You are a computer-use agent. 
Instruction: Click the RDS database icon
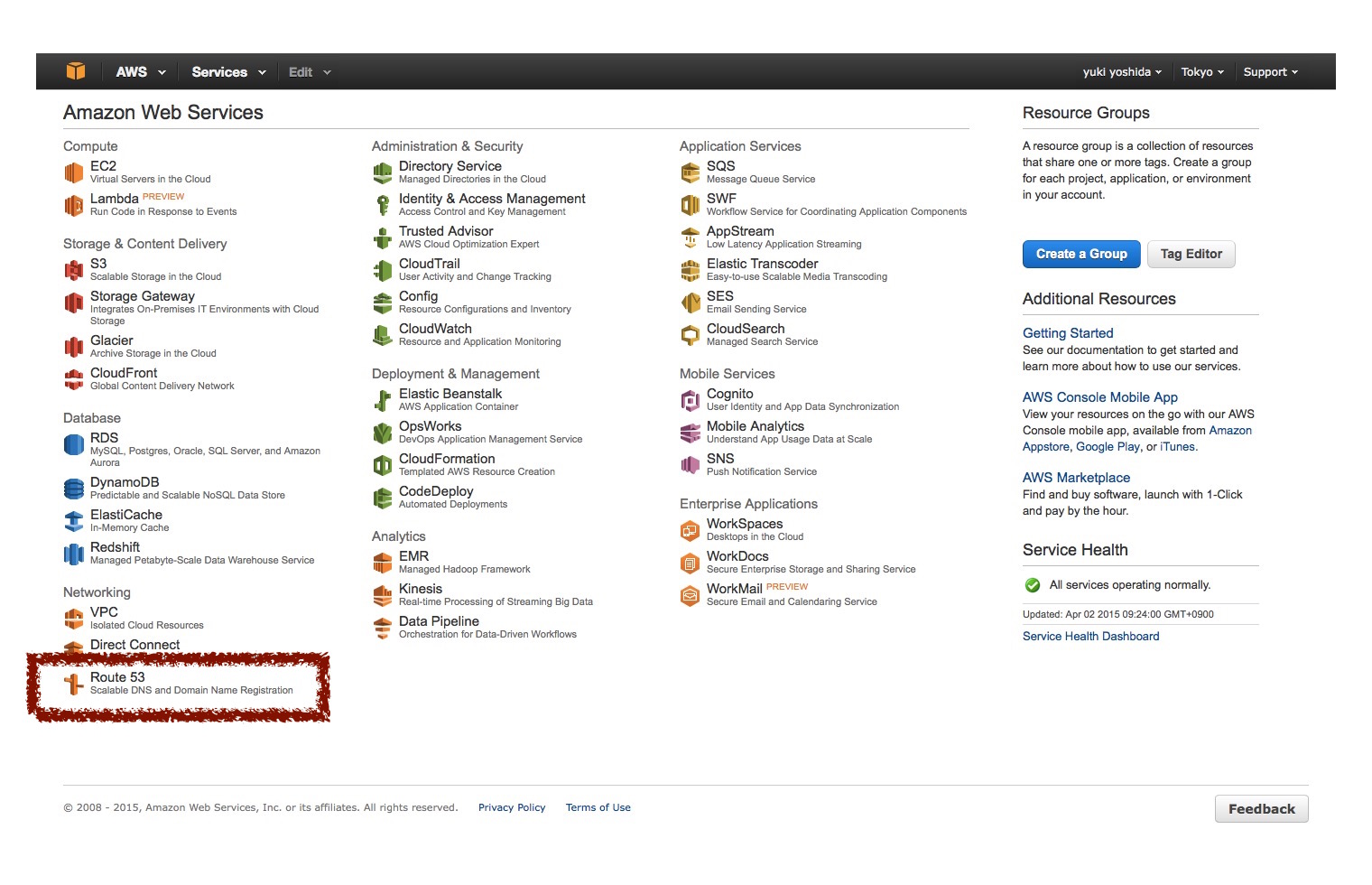[74, 444]
